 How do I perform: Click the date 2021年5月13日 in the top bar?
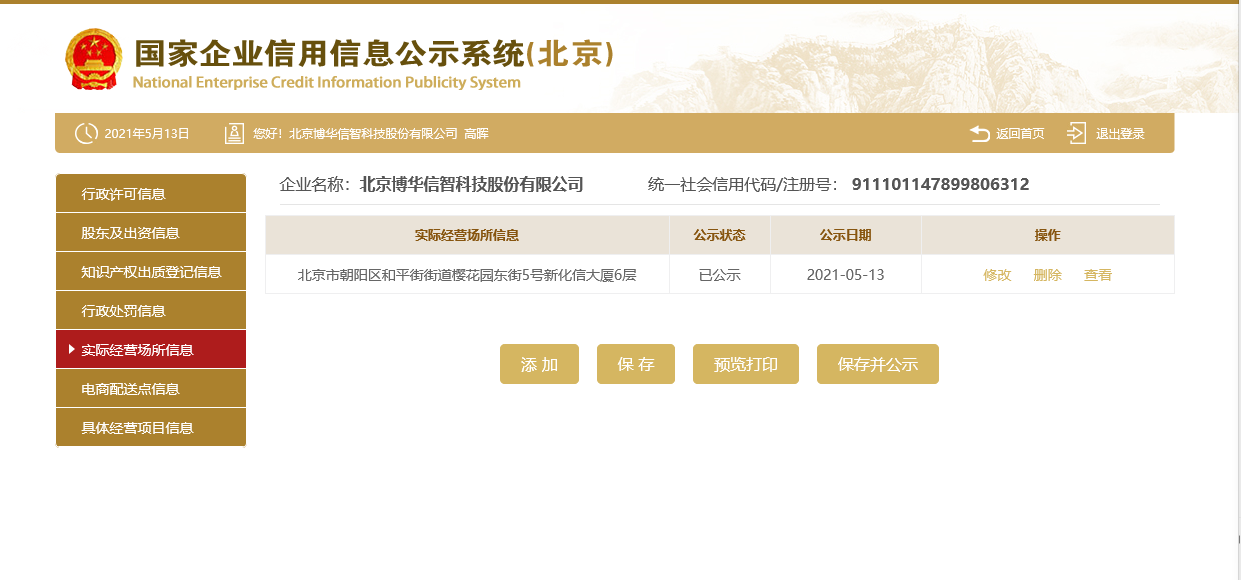coord(147,134)
